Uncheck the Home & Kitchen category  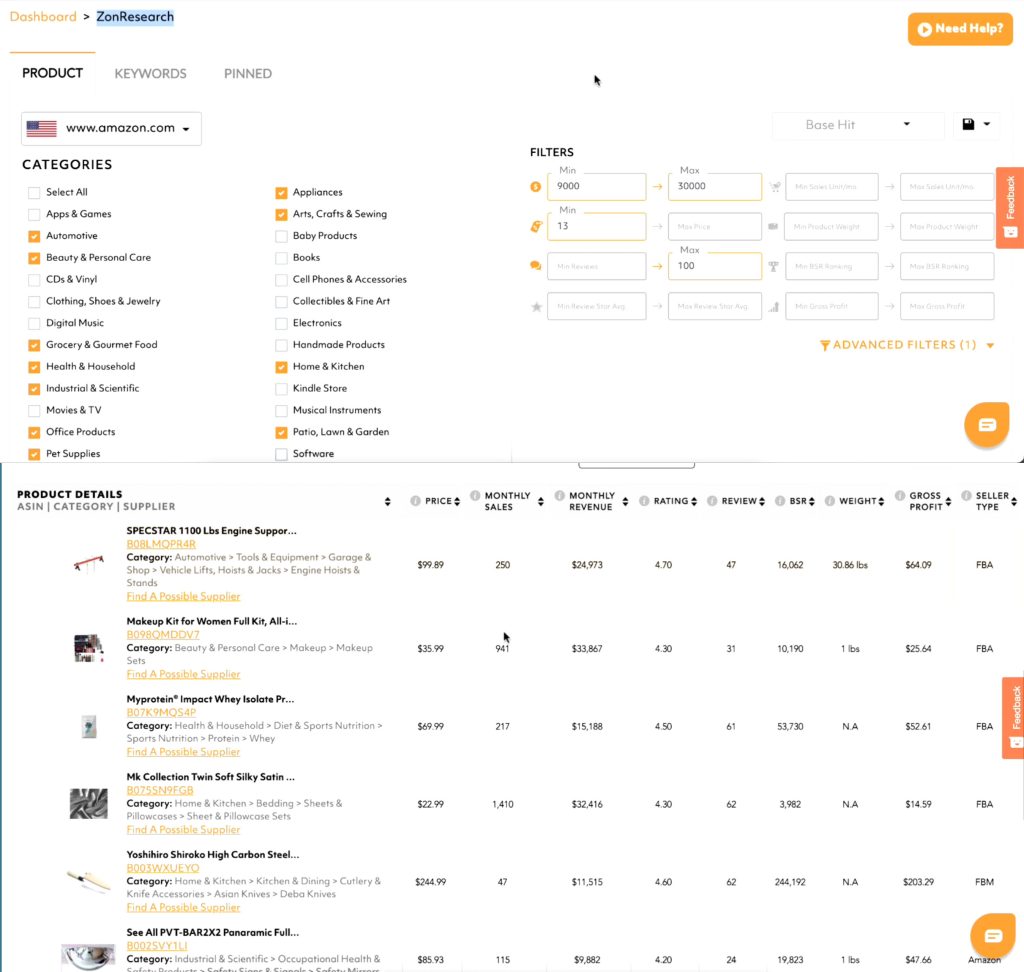pyautogui.click(x=281, y=367)
